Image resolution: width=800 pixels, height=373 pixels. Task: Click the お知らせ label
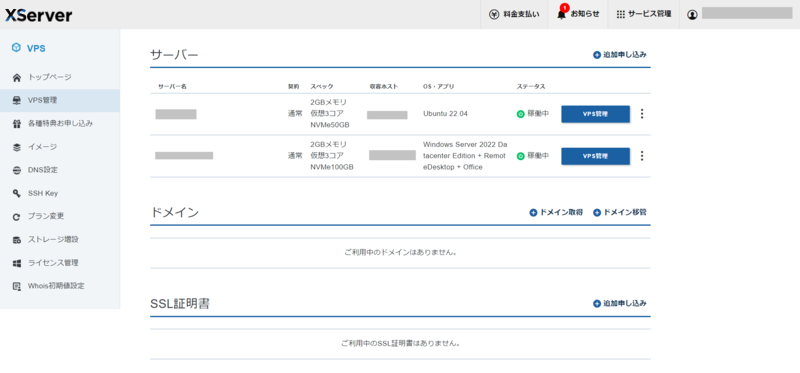[x=585, y=14]
